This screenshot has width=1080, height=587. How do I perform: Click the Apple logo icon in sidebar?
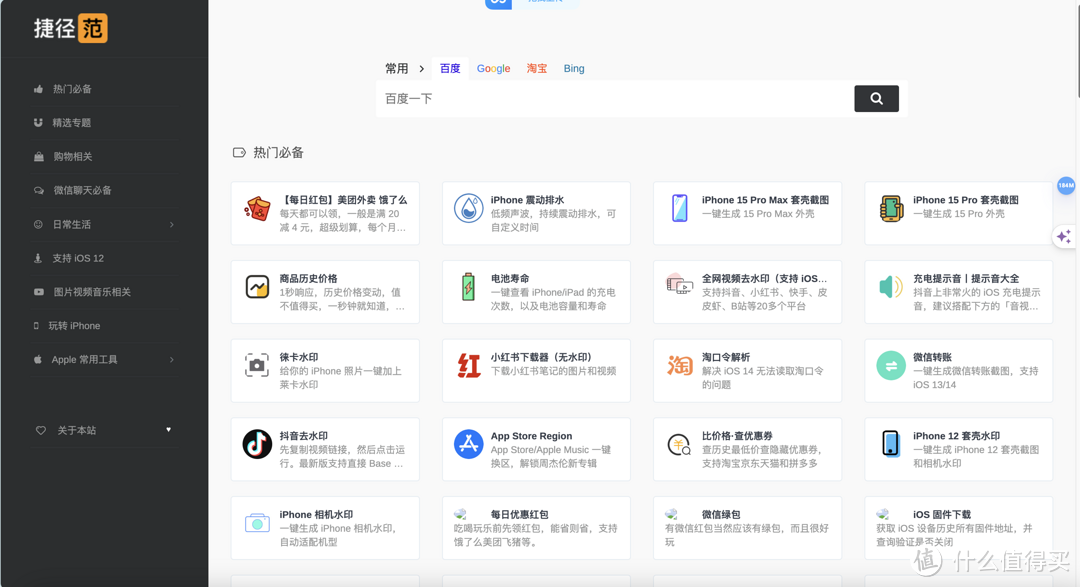coord(38,359)
